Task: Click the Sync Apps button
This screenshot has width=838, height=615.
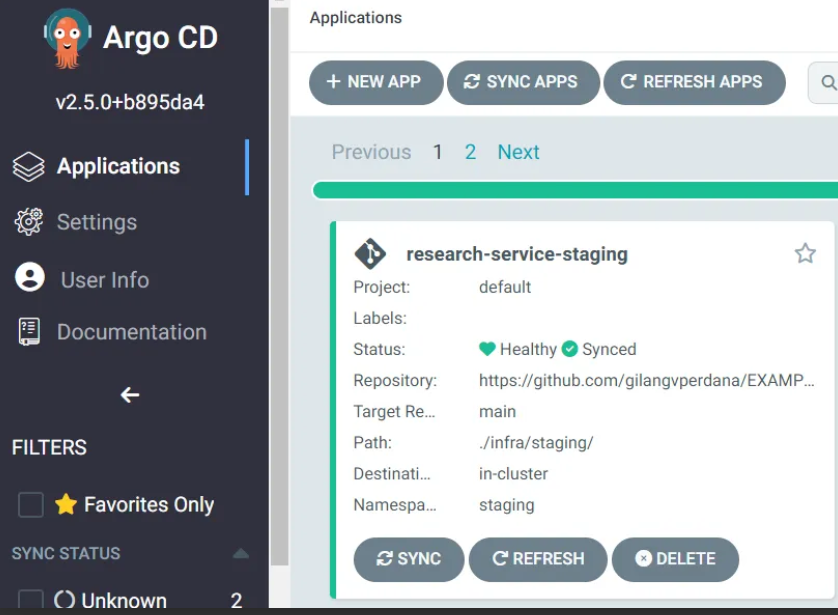Action: (x=523, y=82)
